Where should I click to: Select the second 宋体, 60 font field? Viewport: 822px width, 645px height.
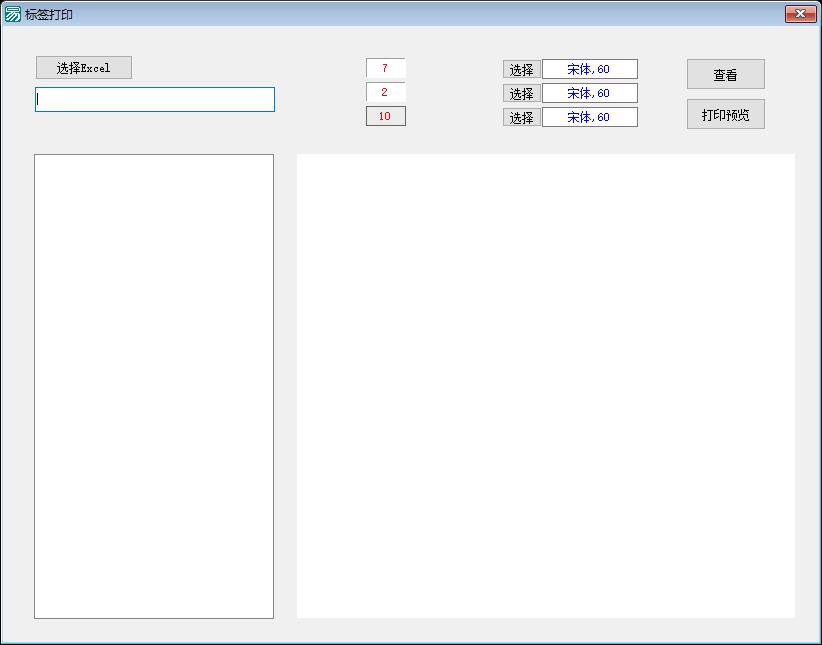point(589,93)
